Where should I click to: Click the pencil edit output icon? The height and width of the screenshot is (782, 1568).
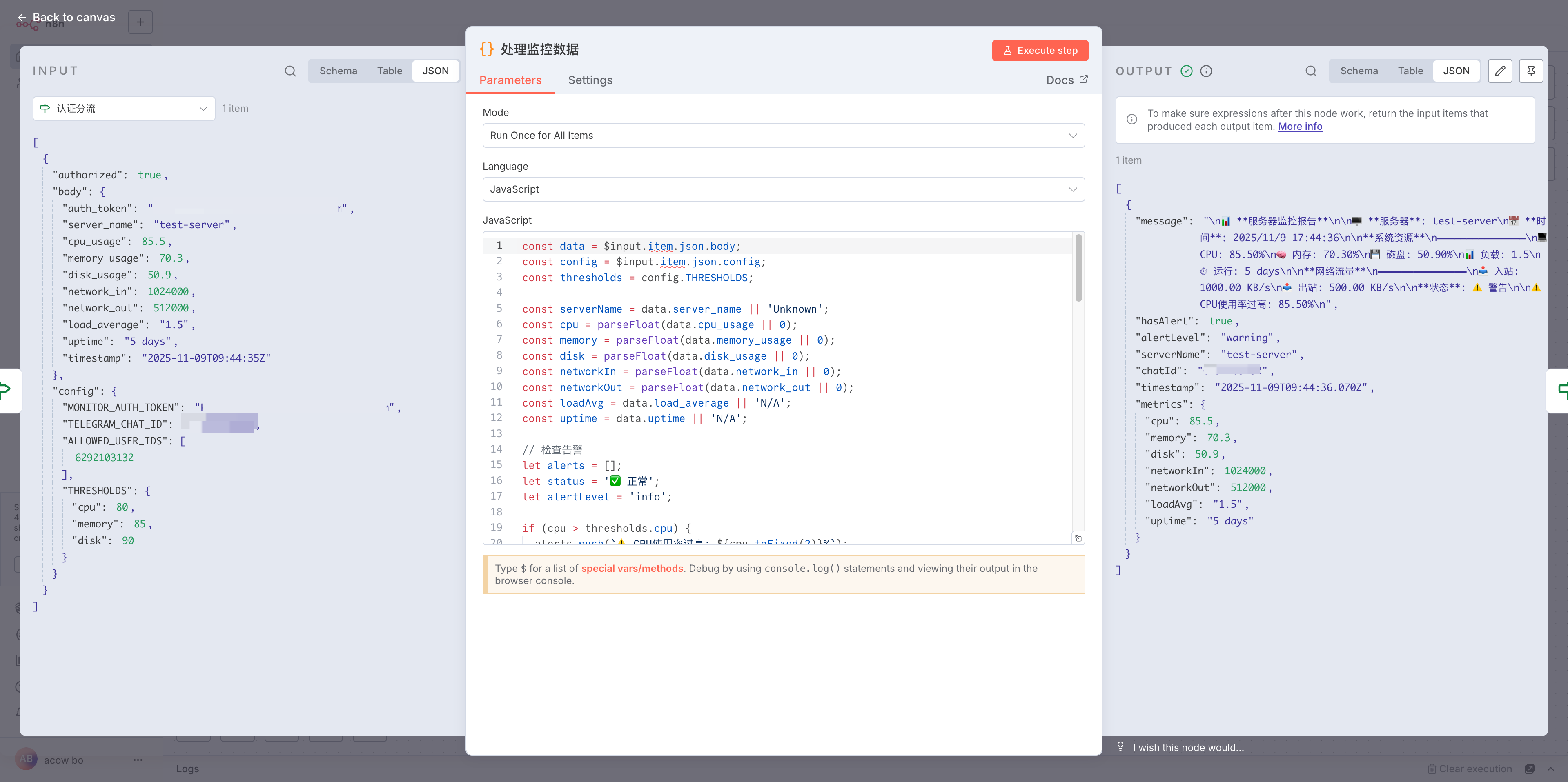(1500, 71)
